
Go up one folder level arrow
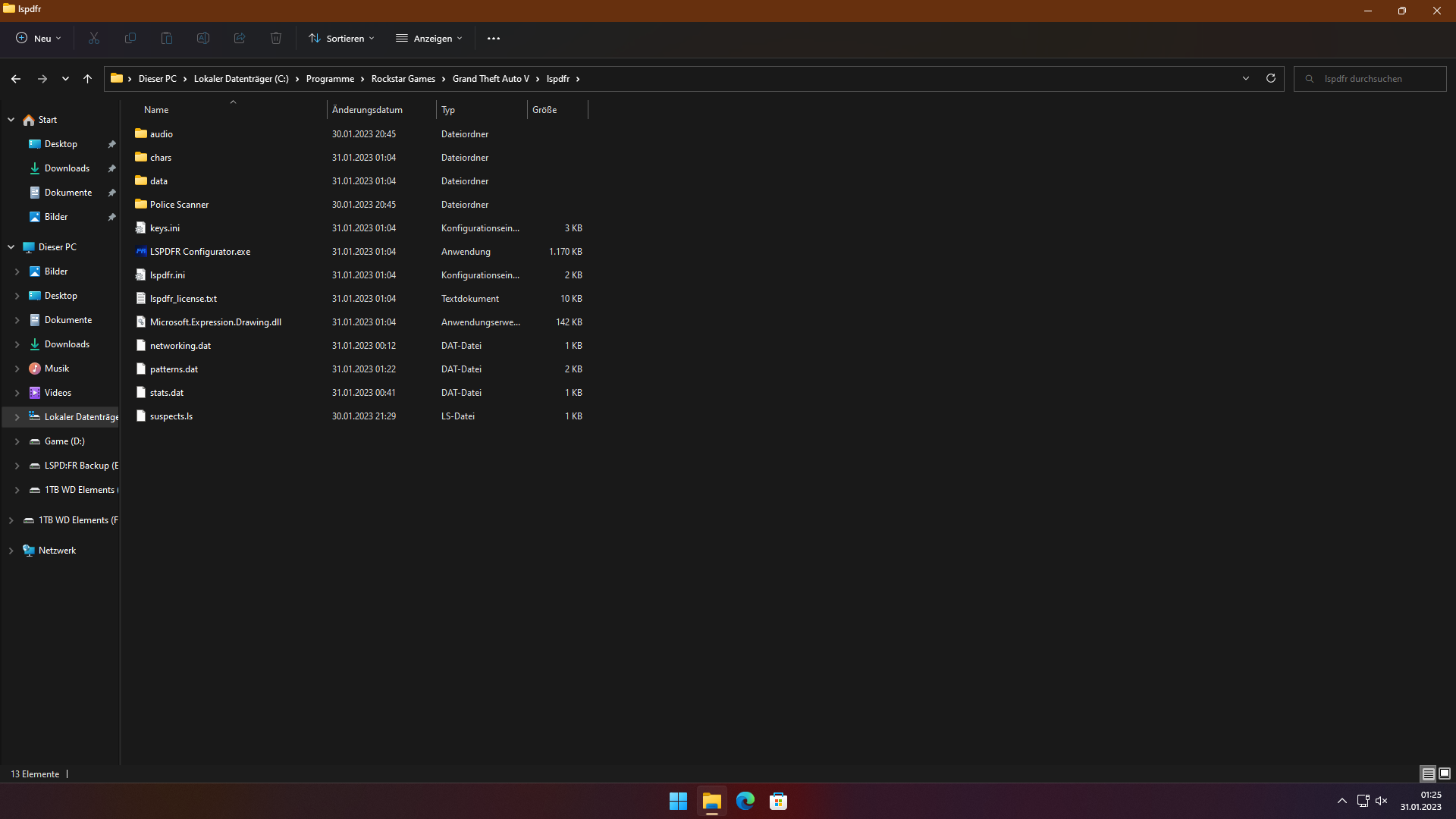87,78
